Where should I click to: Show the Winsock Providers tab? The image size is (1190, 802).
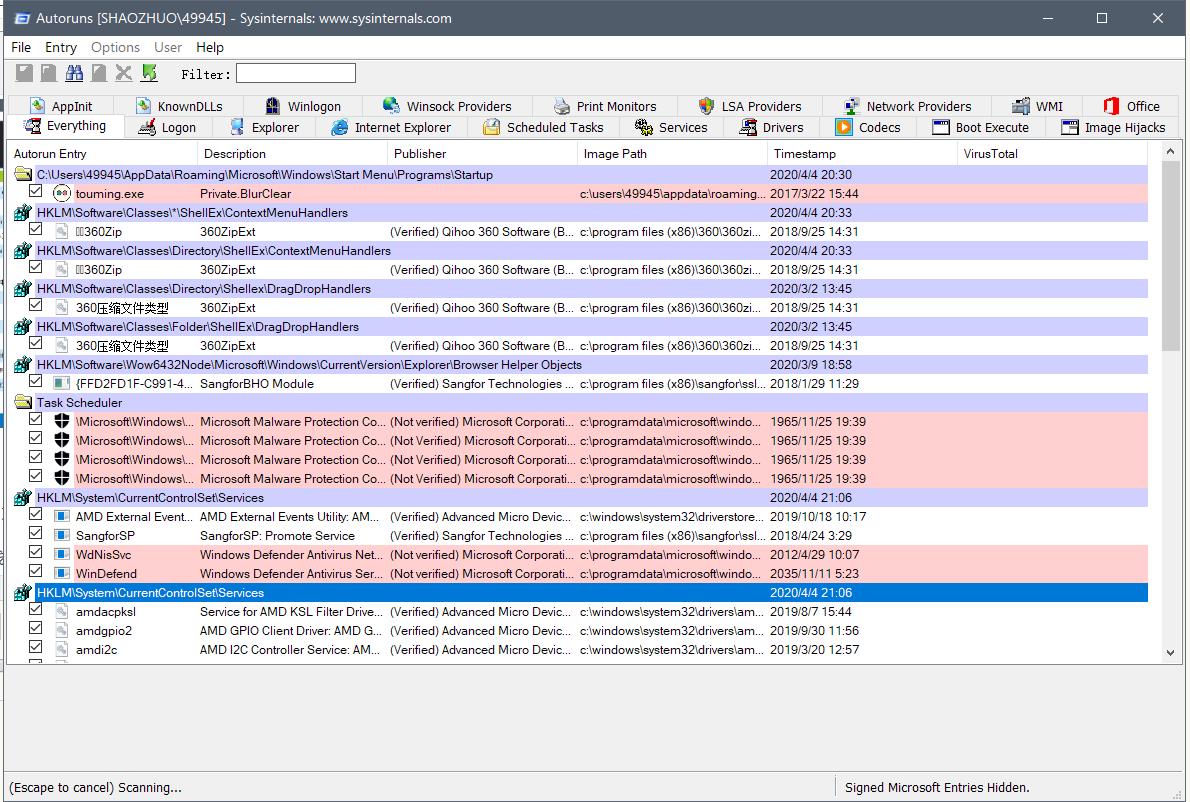point(448,106)
